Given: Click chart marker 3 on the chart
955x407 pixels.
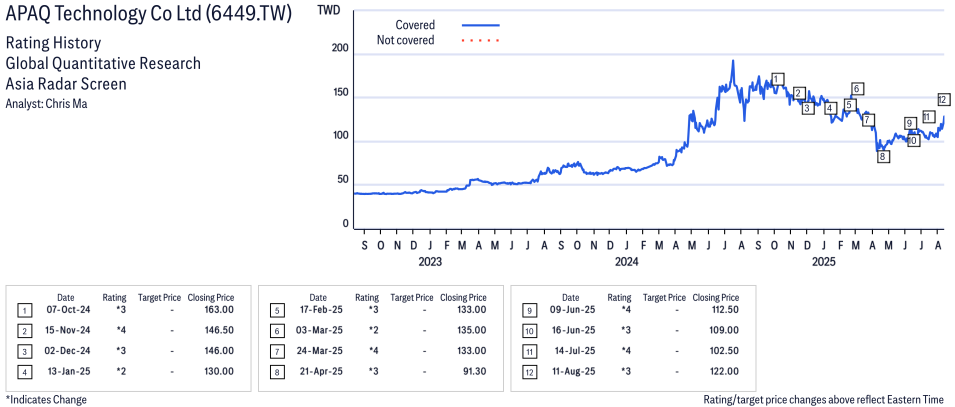Looking at the screenshot, I should coord(808,108).
